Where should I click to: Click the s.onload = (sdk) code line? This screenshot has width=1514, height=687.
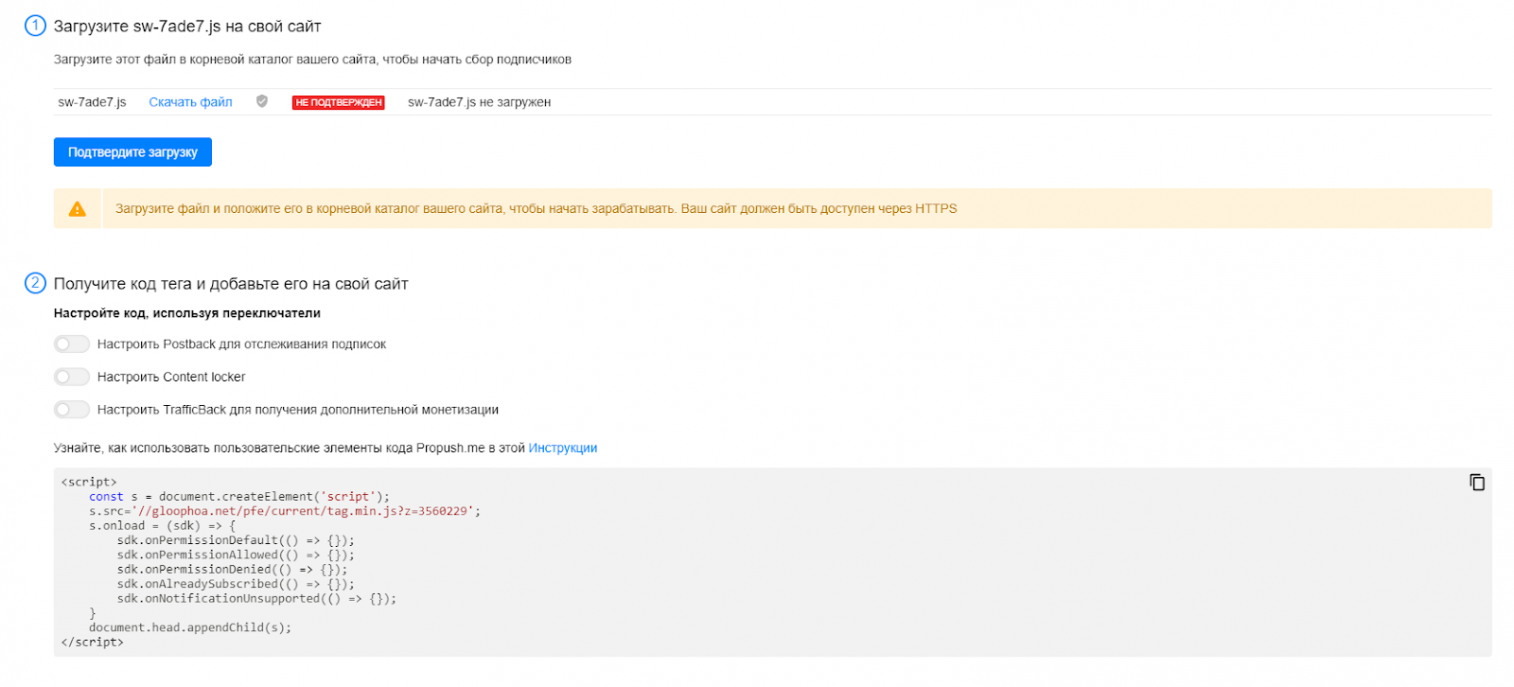162,525
